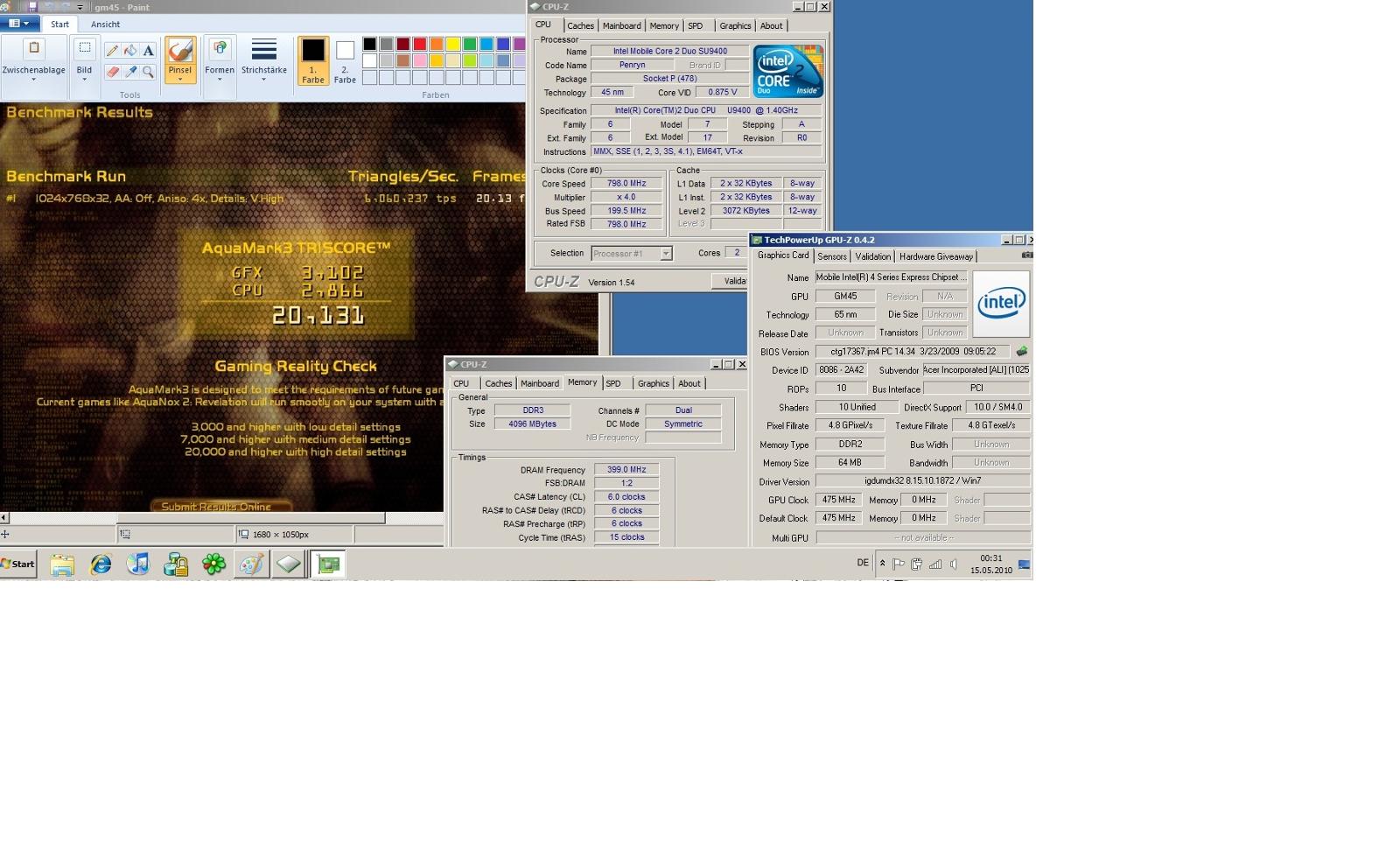Open Hardware Giveaway tab in GPU-Z
1400x855 pixels.
(x=936, y=256)
